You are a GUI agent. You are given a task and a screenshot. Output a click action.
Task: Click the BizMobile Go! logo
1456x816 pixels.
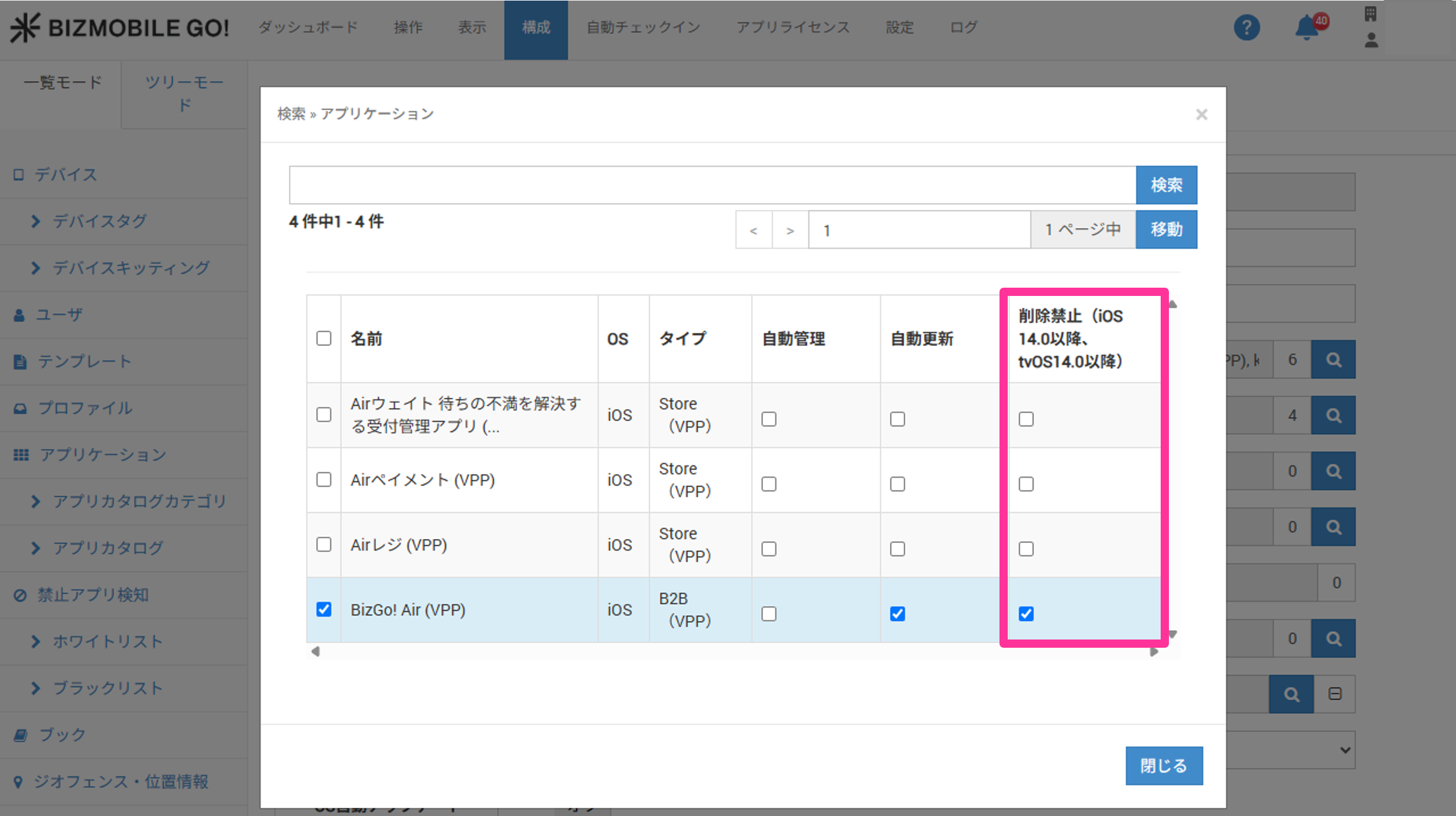(120, 28)
